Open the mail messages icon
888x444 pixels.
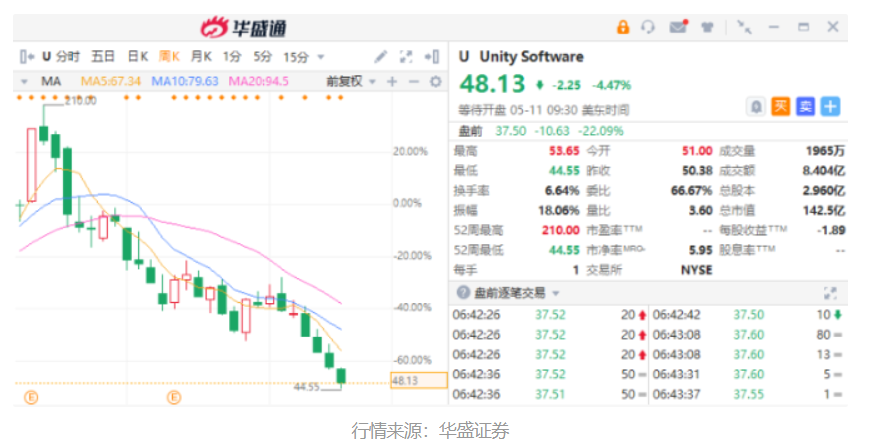pos(678,27)
